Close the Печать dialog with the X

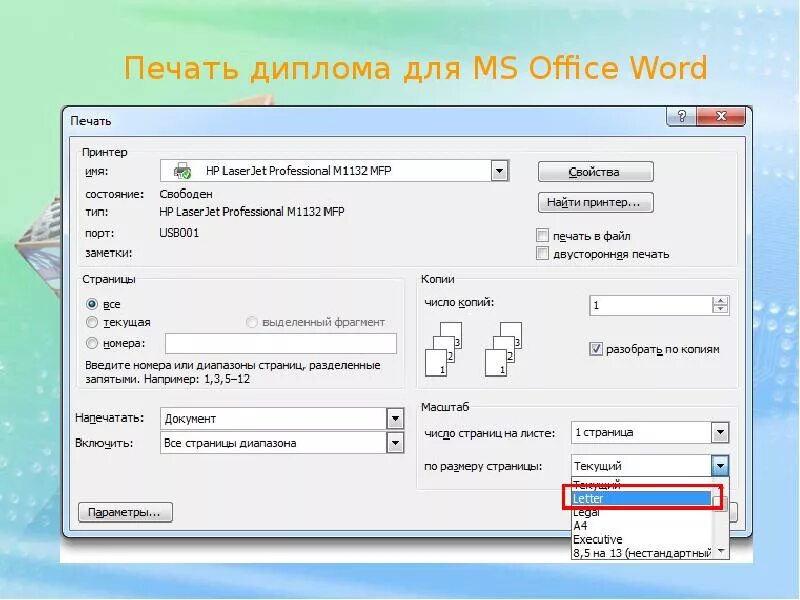721,116
